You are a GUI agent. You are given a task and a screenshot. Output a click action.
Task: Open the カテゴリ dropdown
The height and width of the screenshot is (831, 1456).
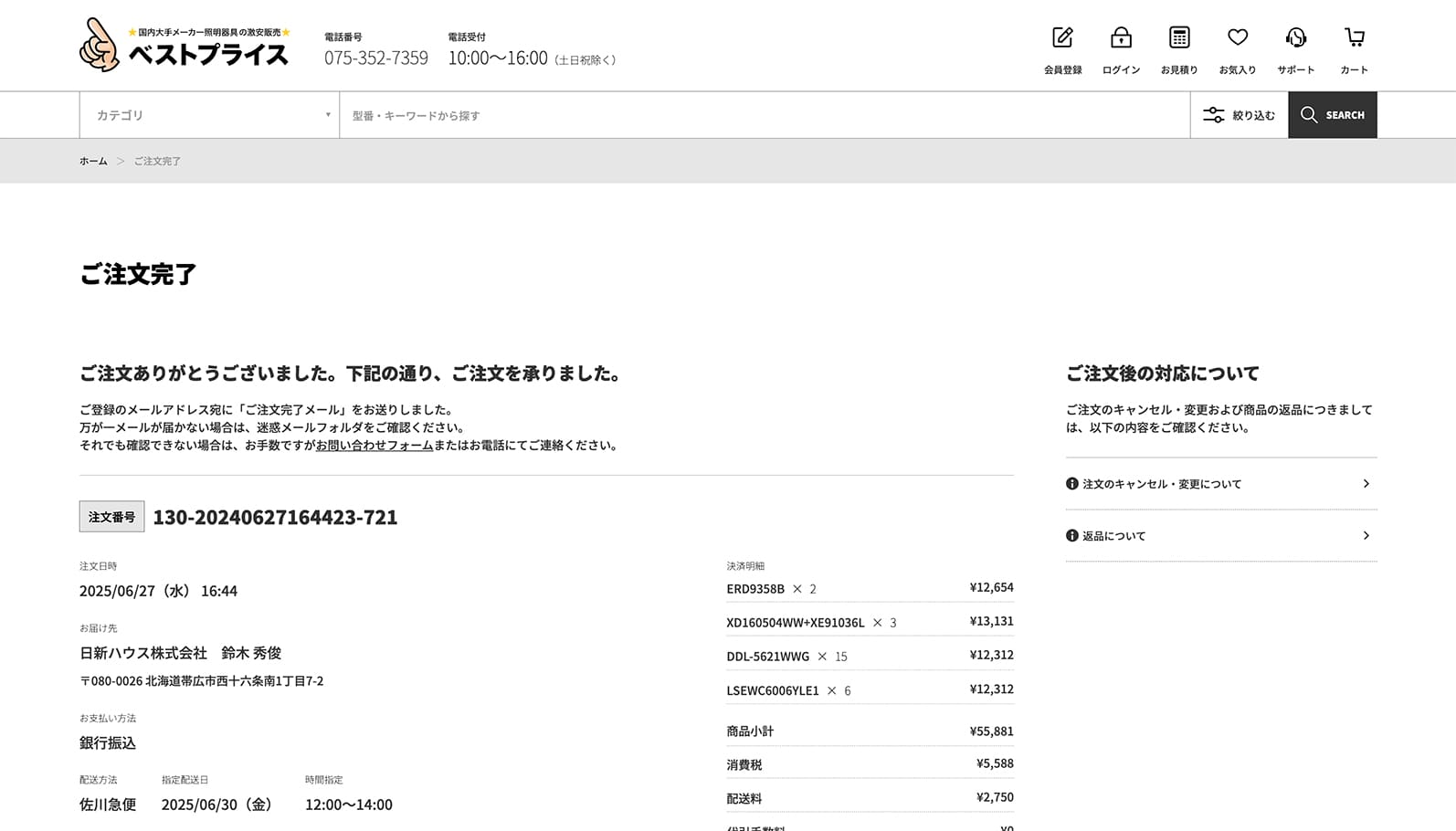[x=208, y=115]
